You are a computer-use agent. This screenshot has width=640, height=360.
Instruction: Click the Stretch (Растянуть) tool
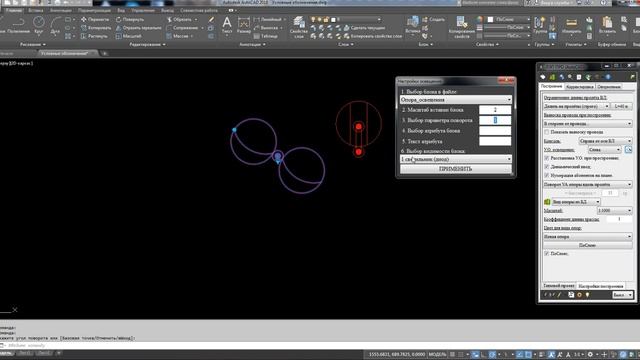coord(94,36)
